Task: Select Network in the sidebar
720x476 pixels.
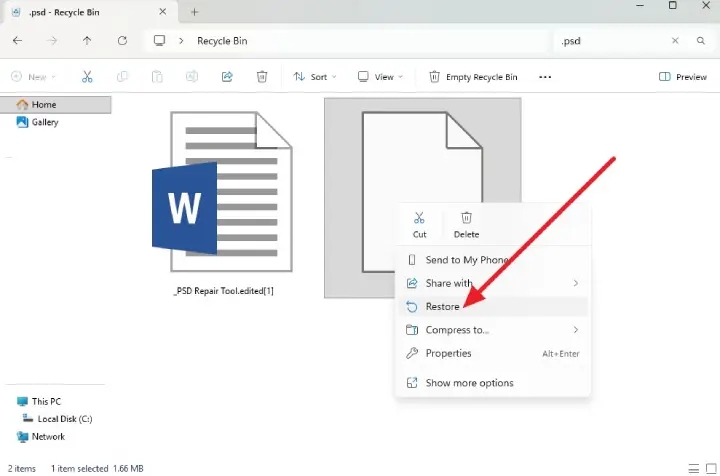Action: tap(40, 437)
